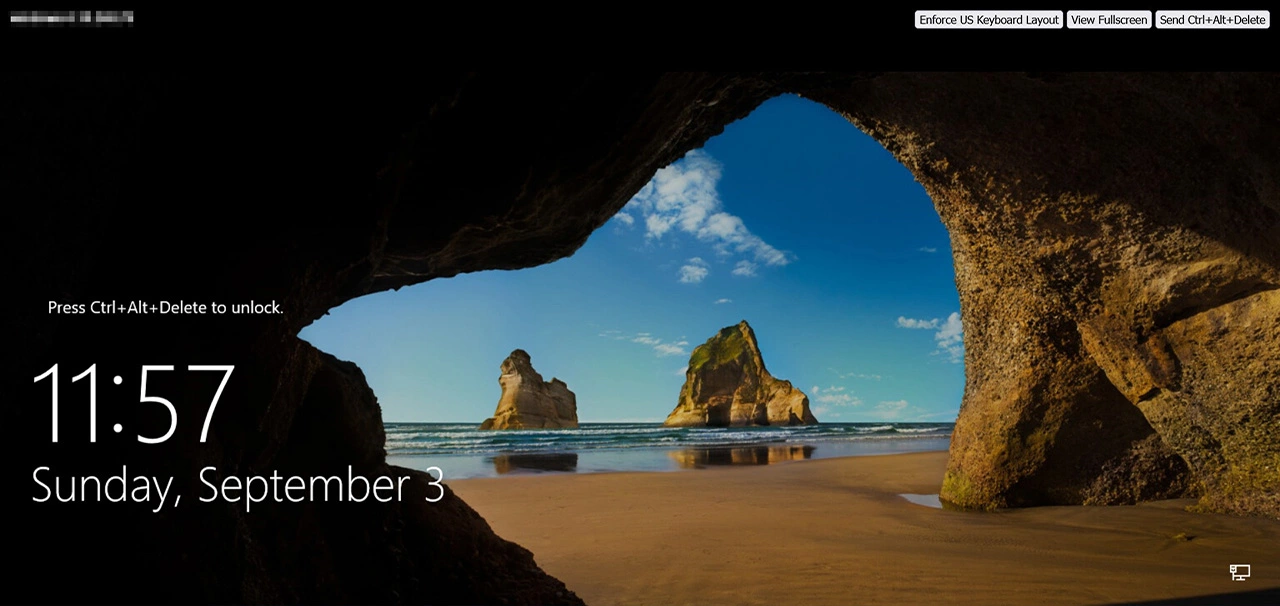
Task: Click the left rock's reflection on wet sand
Action: tap(535, 462)
